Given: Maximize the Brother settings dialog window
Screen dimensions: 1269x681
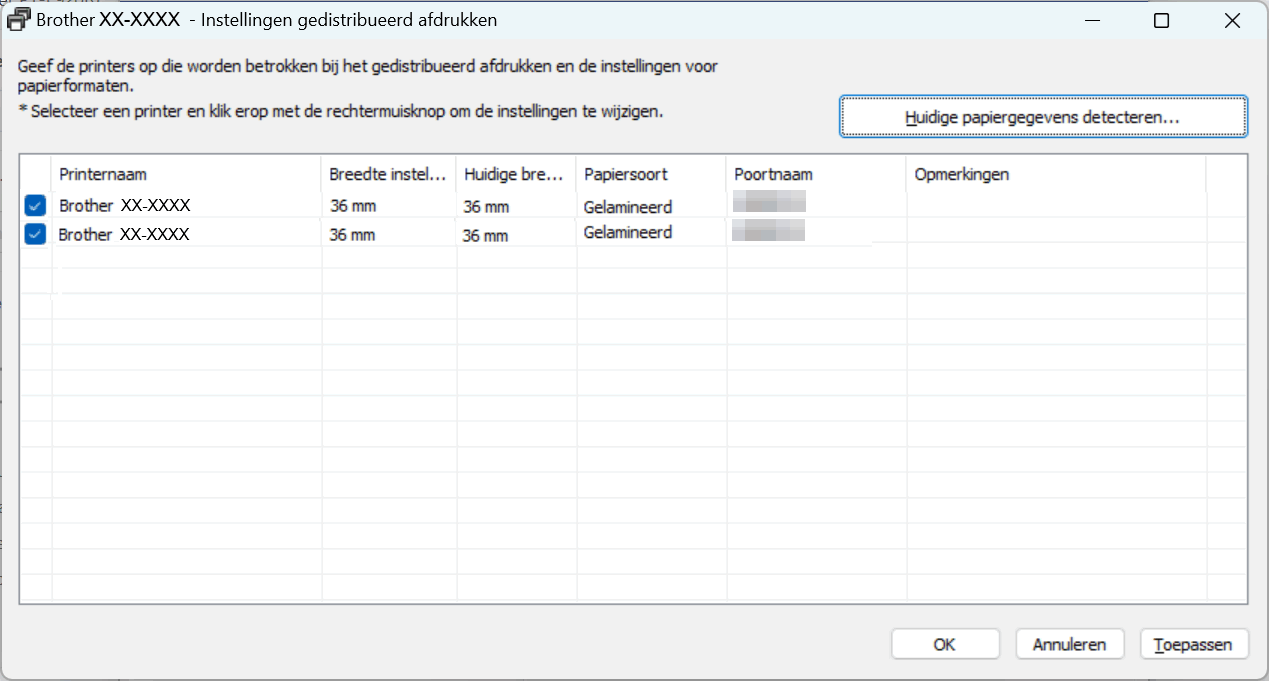Looking at the screenshot, I should click(1161, 20).
